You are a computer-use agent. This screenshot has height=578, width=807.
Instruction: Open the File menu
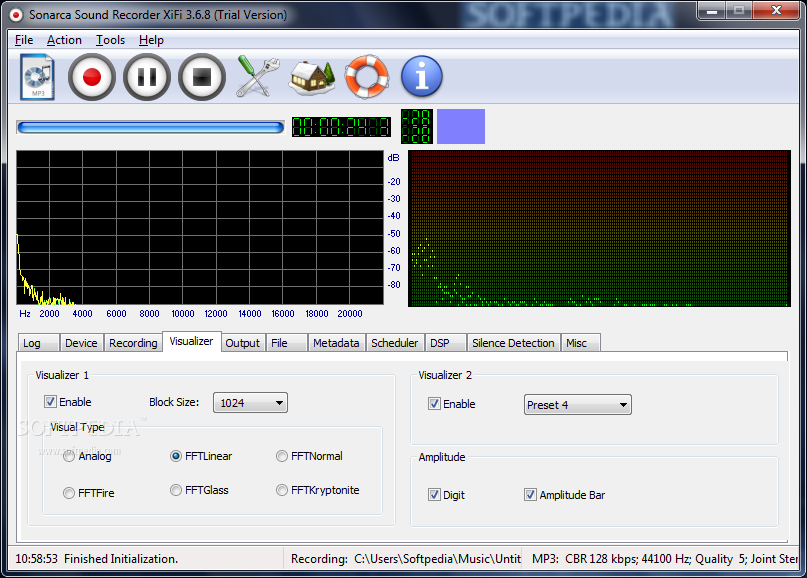(x=24, y=40)
